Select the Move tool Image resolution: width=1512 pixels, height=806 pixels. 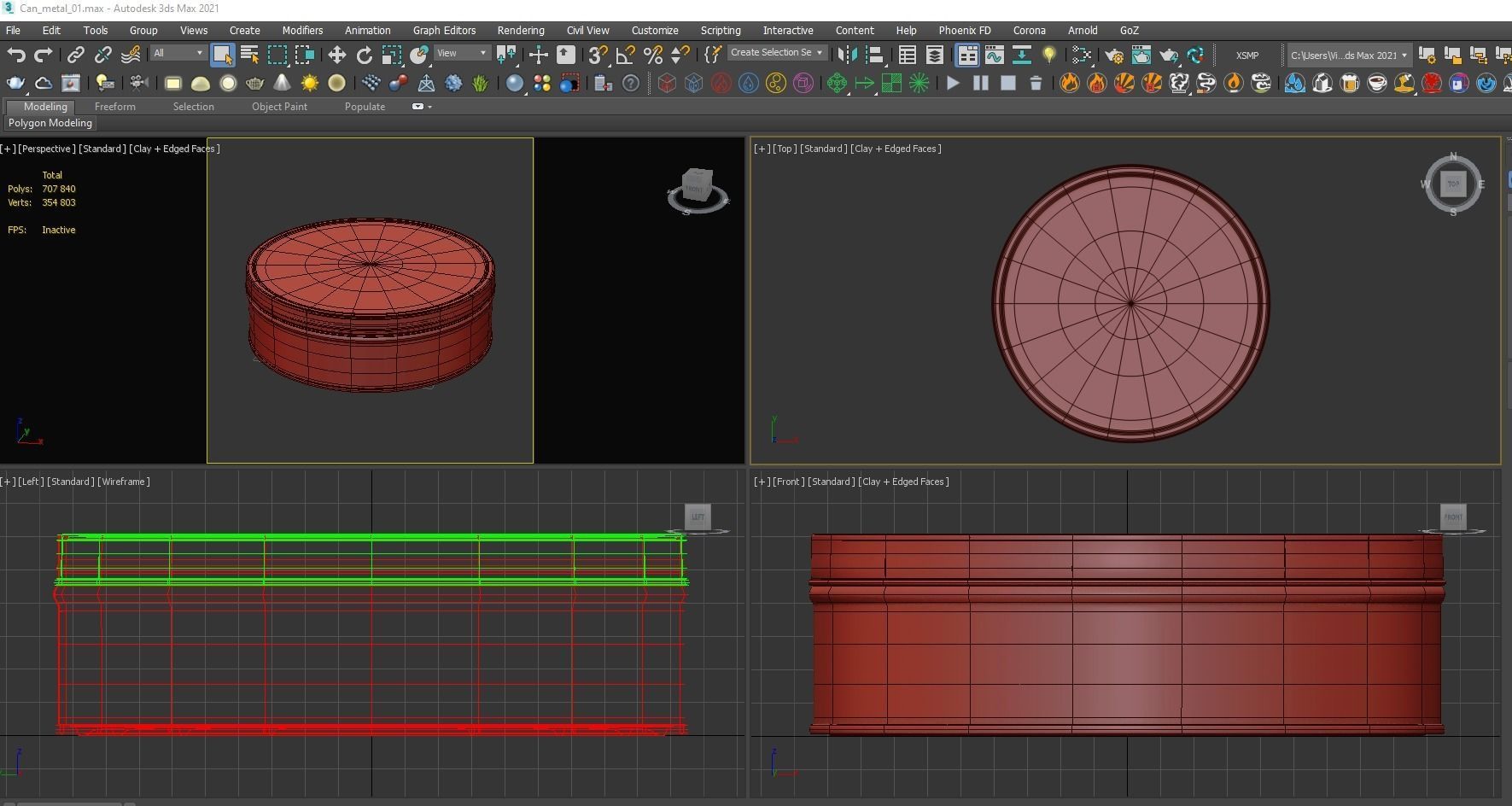[x=336, y=55]
